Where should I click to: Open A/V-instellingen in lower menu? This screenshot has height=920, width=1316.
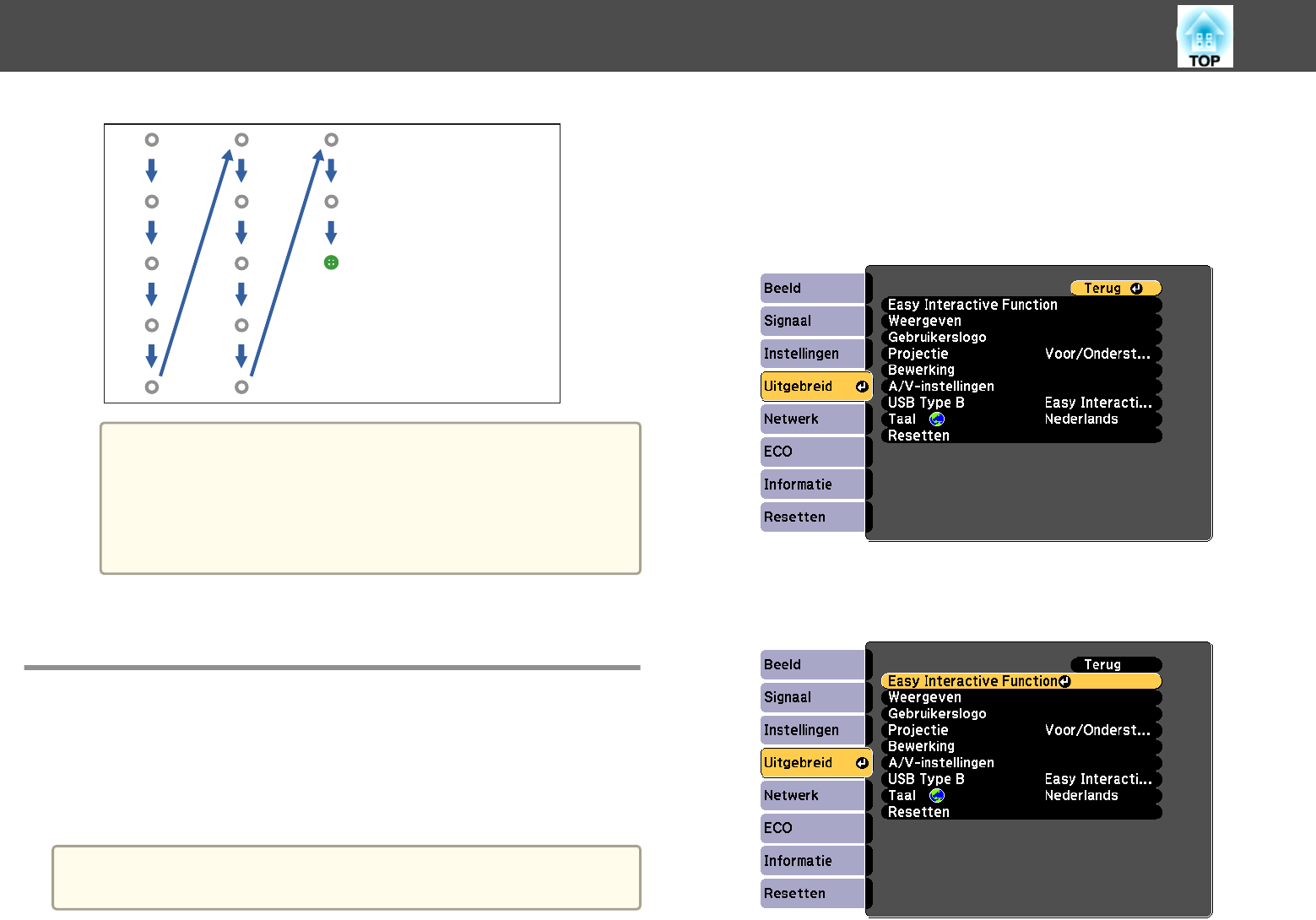tap(1021, 763)
